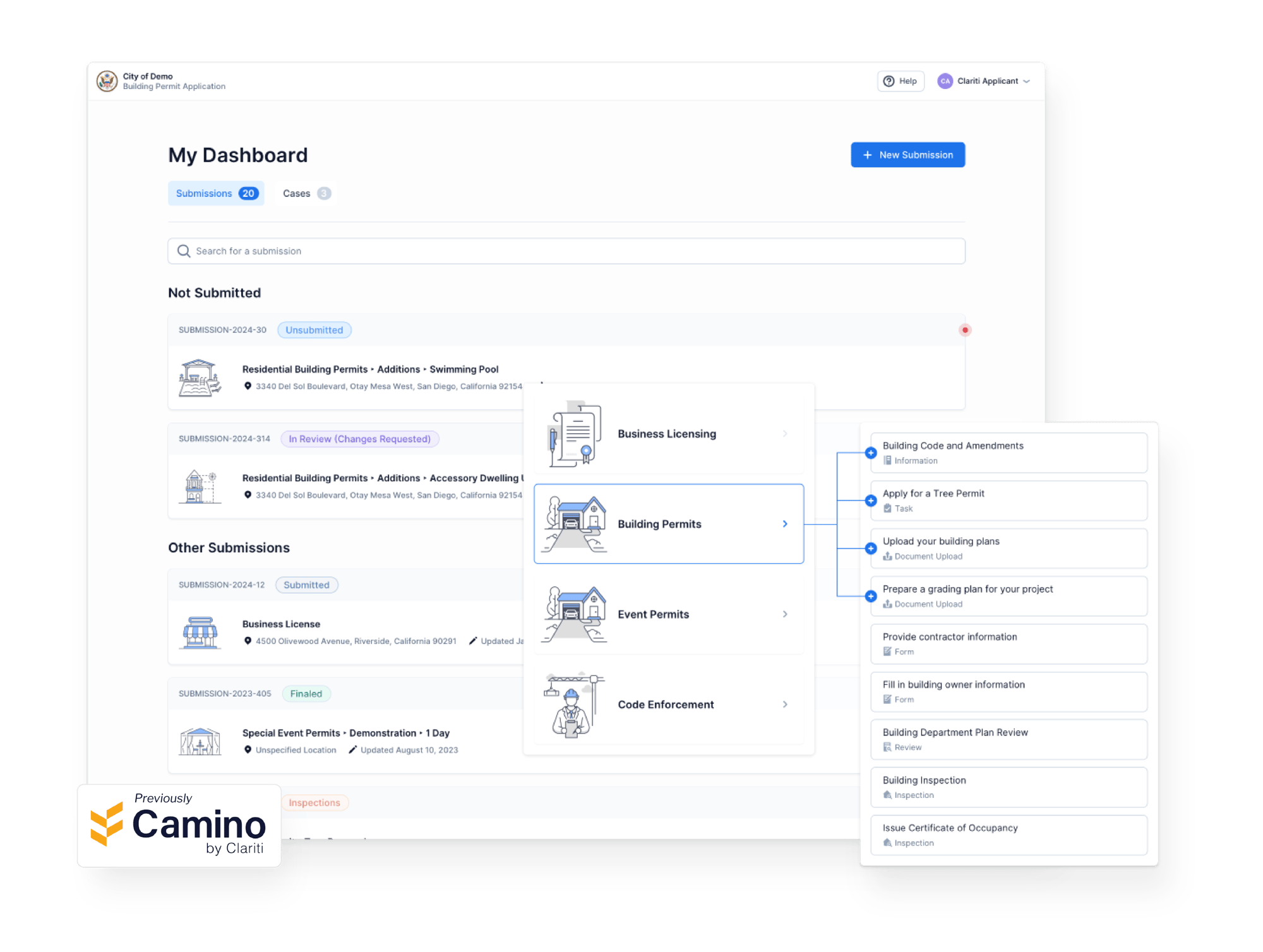The height and width of the screenshot is (952, 1263).
Task: Expand the Code Enforcement chevron arrow
Action: 786,704
